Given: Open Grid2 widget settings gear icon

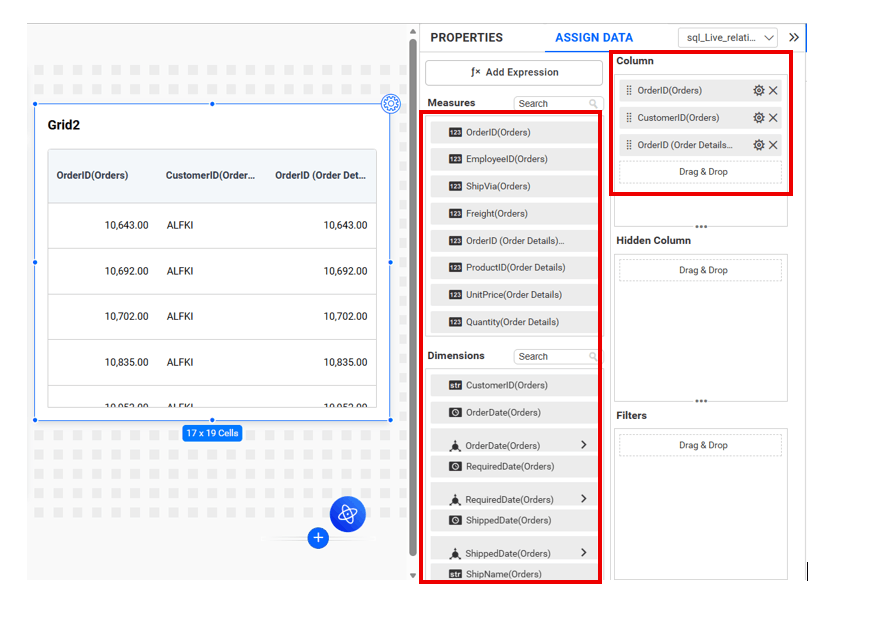Looking at the screenshot, I should coord(391,104).
